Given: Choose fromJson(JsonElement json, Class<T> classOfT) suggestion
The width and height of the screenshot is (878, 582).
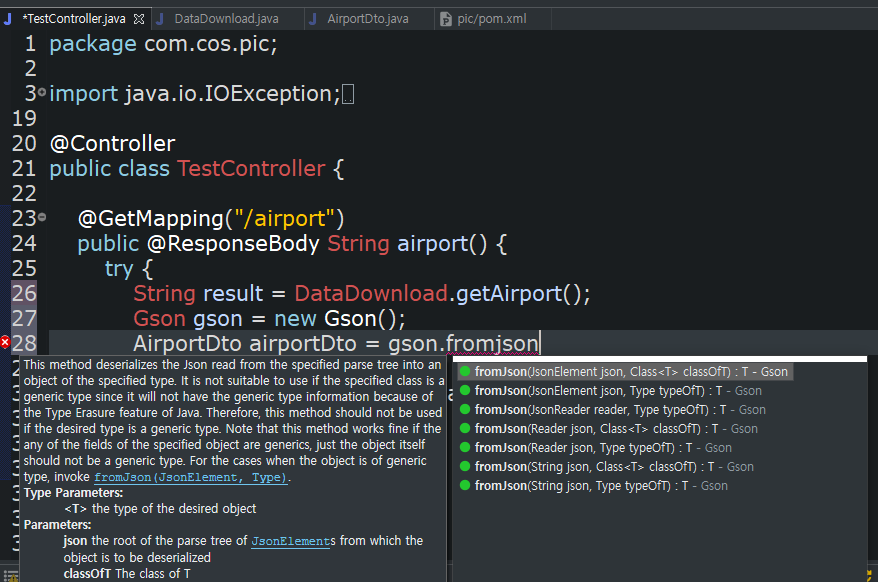Looking at the screenshot, I should [625, 371].
